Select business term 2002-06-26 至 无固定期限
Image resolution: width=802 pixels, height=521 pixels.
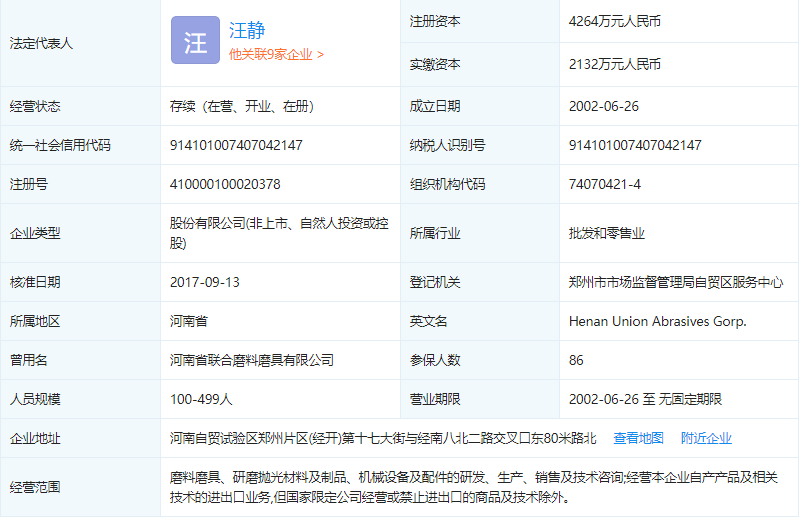coord(645,399)
